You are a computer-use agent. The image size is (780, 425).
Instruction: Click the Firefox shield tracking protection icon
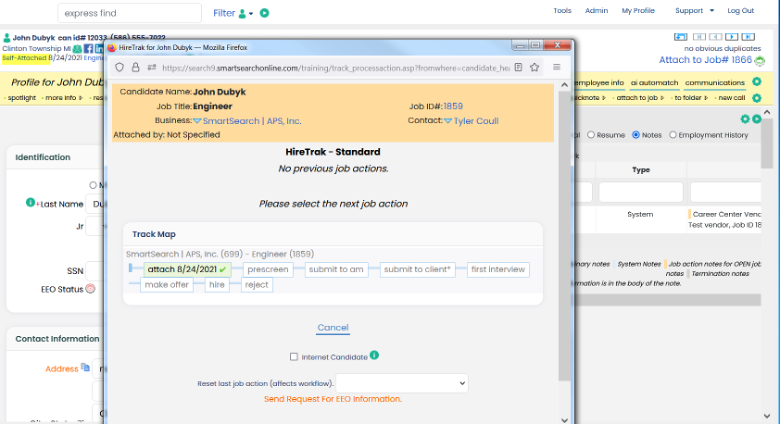click(x=119, y=67)
